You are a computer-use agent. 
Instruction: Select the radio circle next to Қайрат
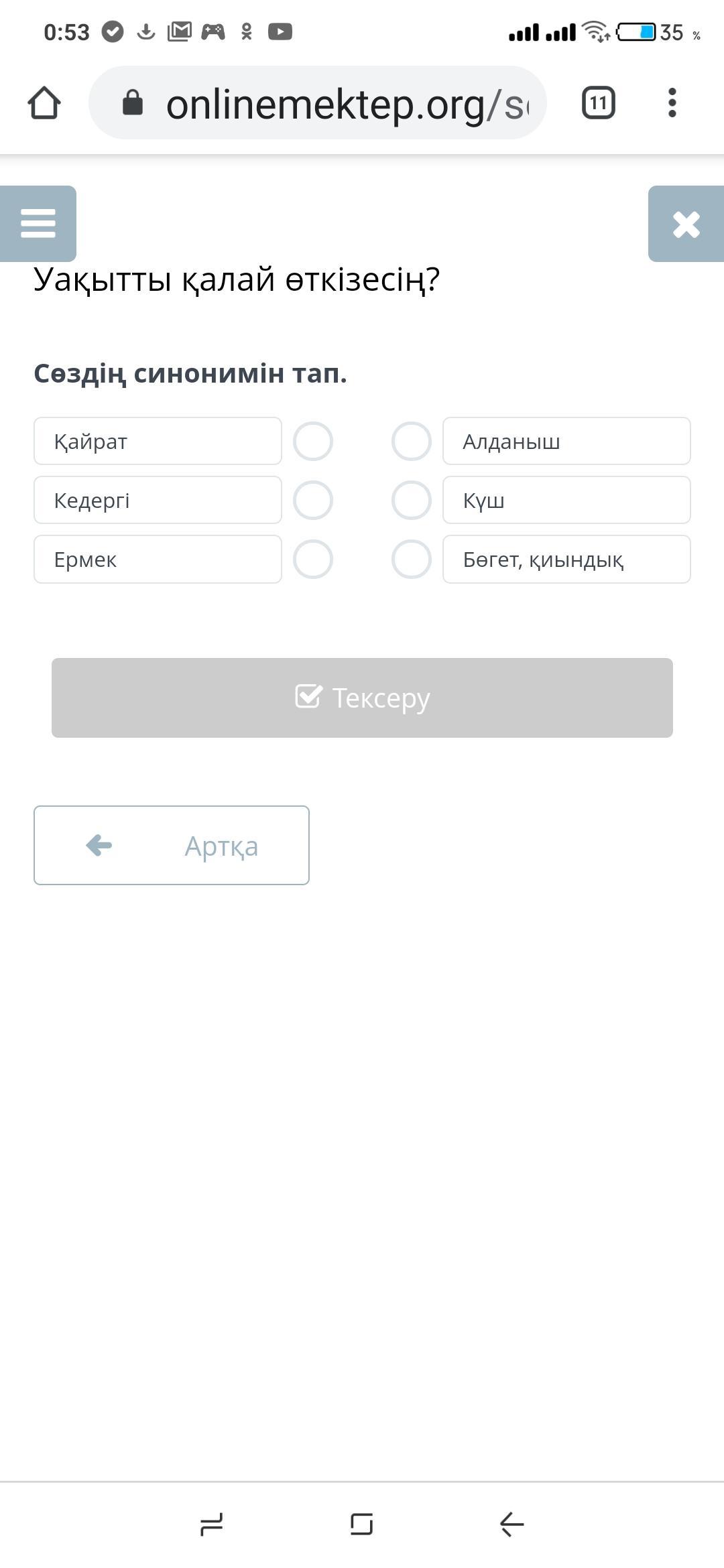tap(313, 442)
